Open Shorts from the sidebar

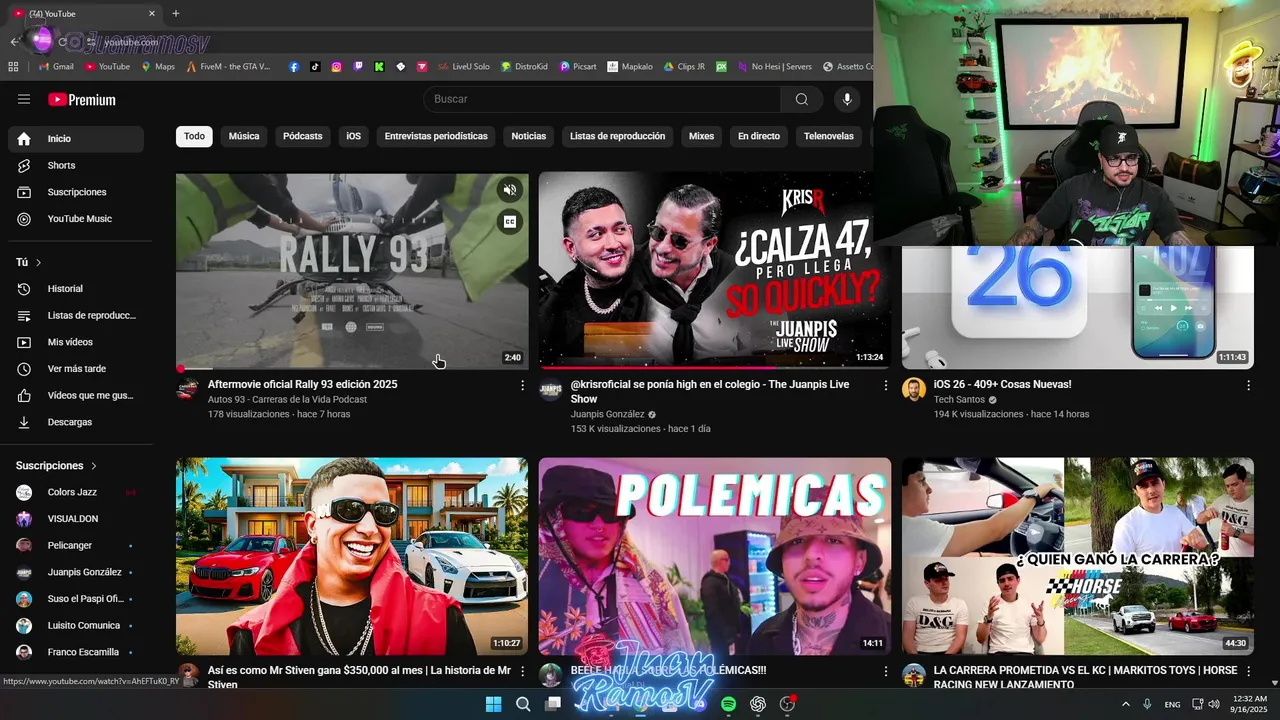click(76, 165)
